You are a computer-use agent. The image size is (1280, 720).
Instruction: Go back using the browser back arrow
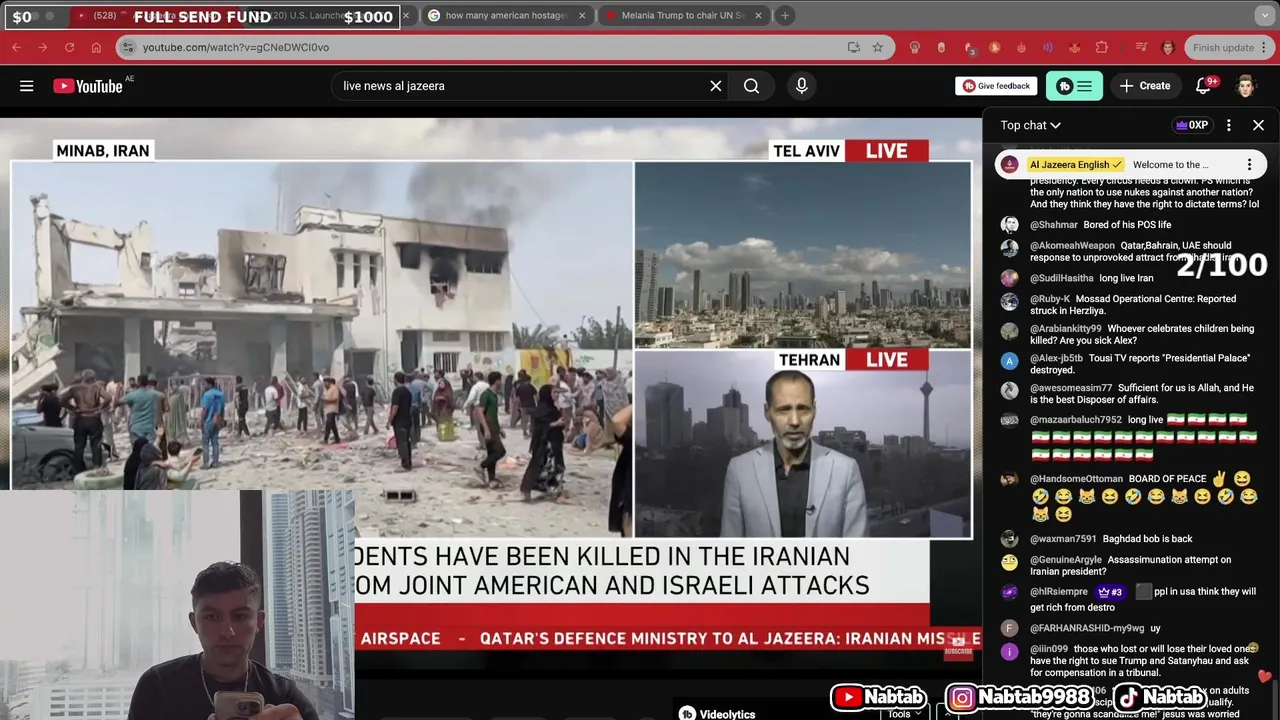(x=17, y=47)
